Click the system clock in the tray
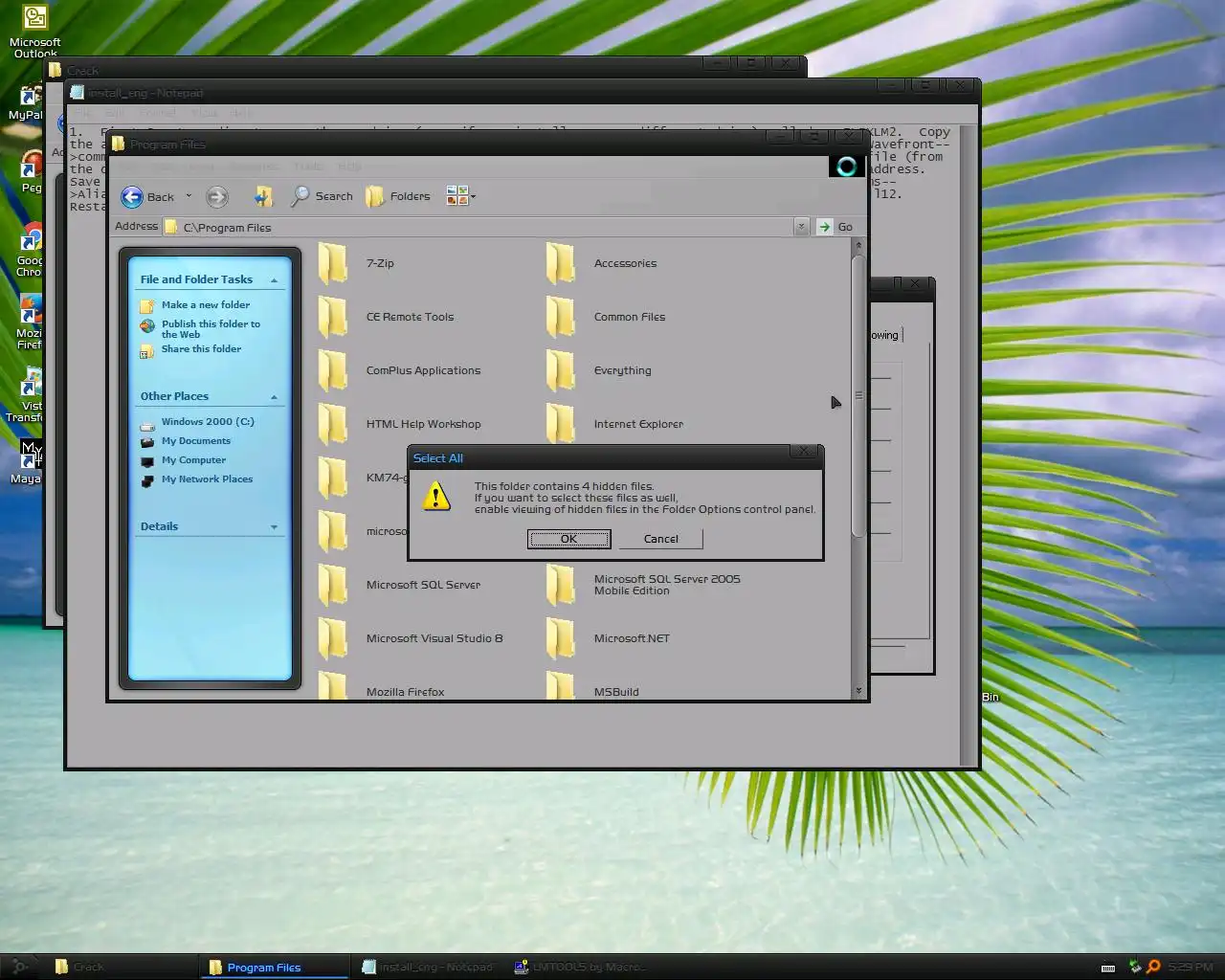The height and width of the screenshot is (980, 1225). point(1190,967)
